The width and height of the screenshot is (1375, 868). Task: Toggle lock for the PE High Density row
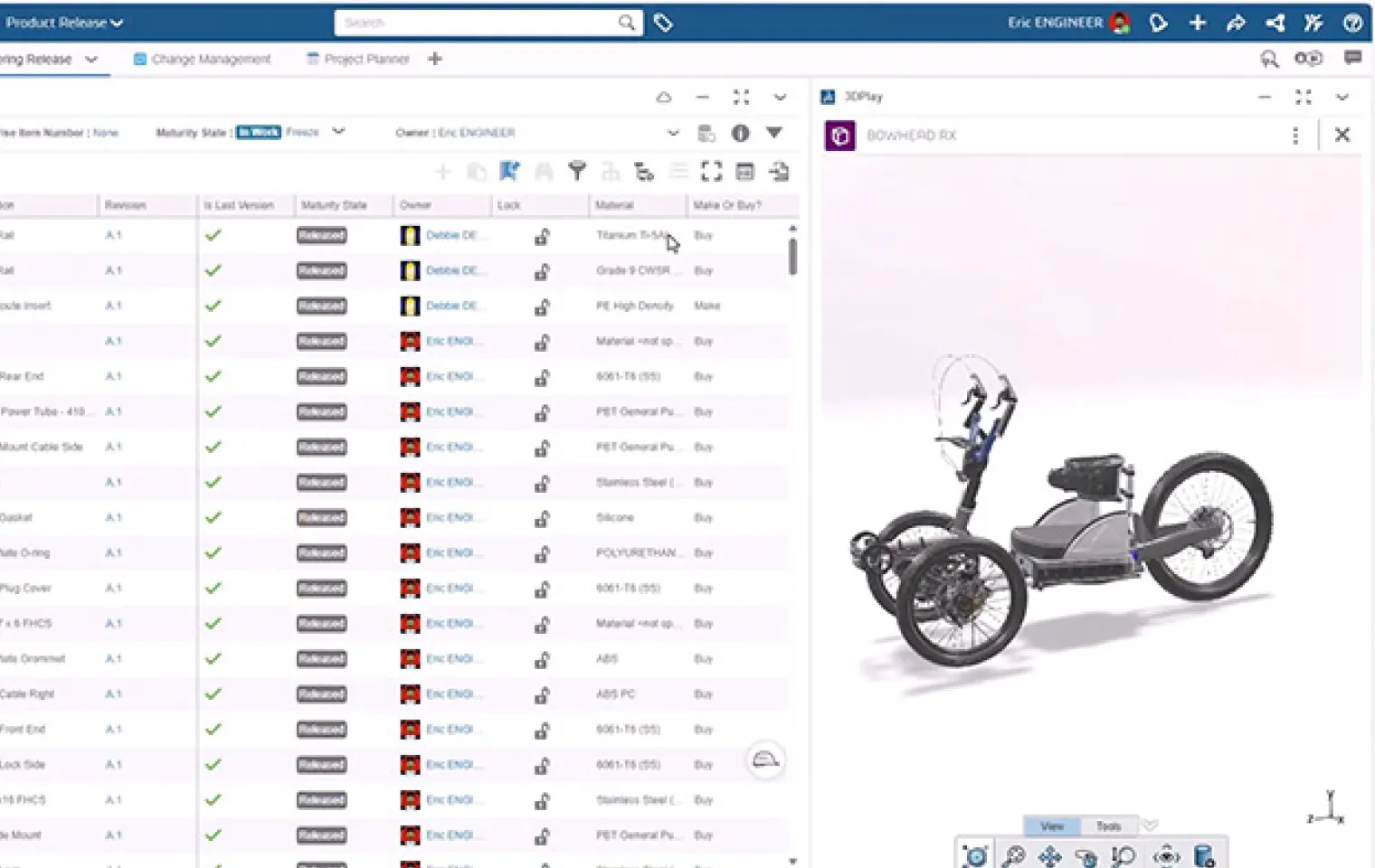pos(541,307)
